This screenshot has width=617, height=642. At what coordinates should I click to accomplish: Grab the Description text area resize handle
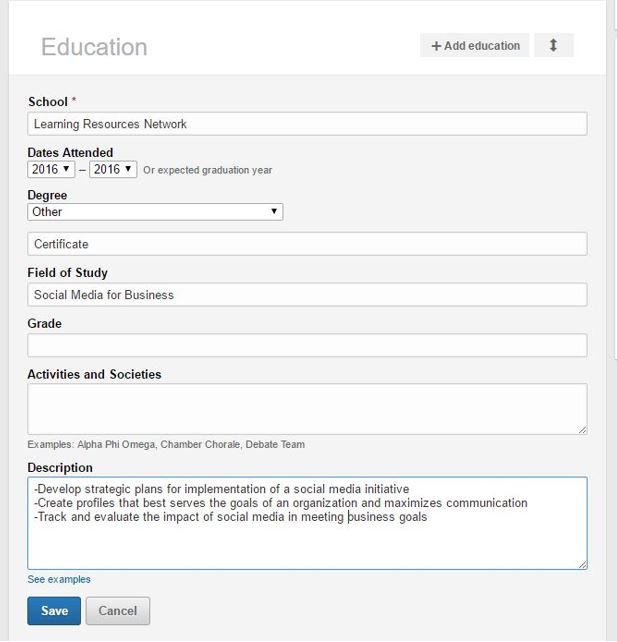(582, 563)
